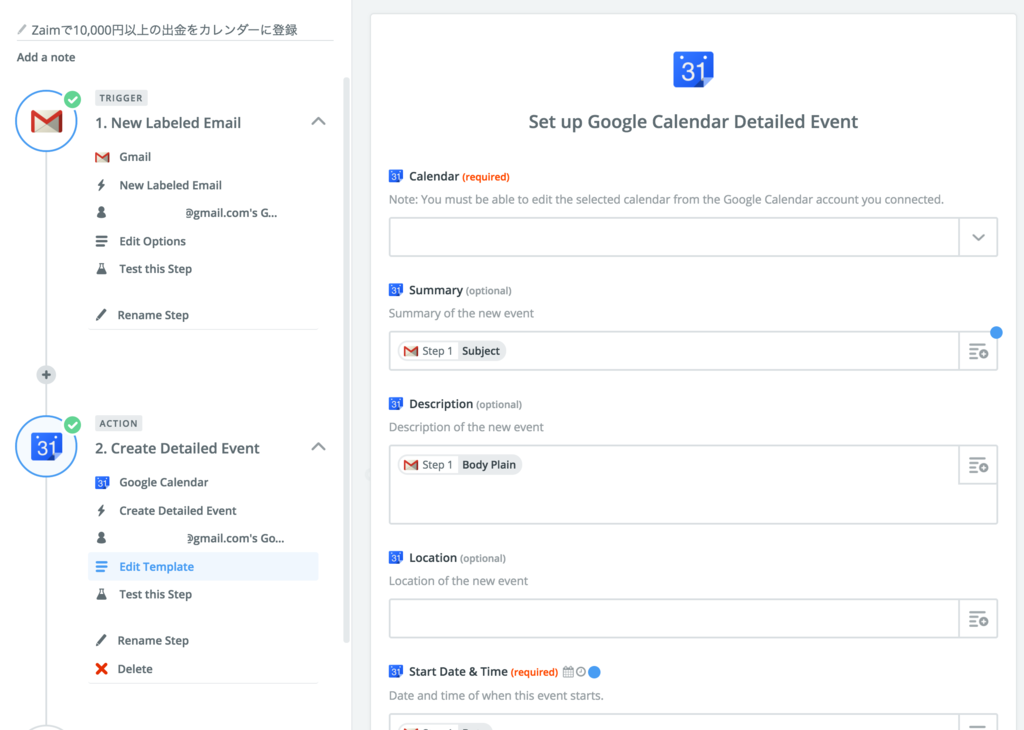Click the calendar icon next to Google Calendar

pos(102,483)
